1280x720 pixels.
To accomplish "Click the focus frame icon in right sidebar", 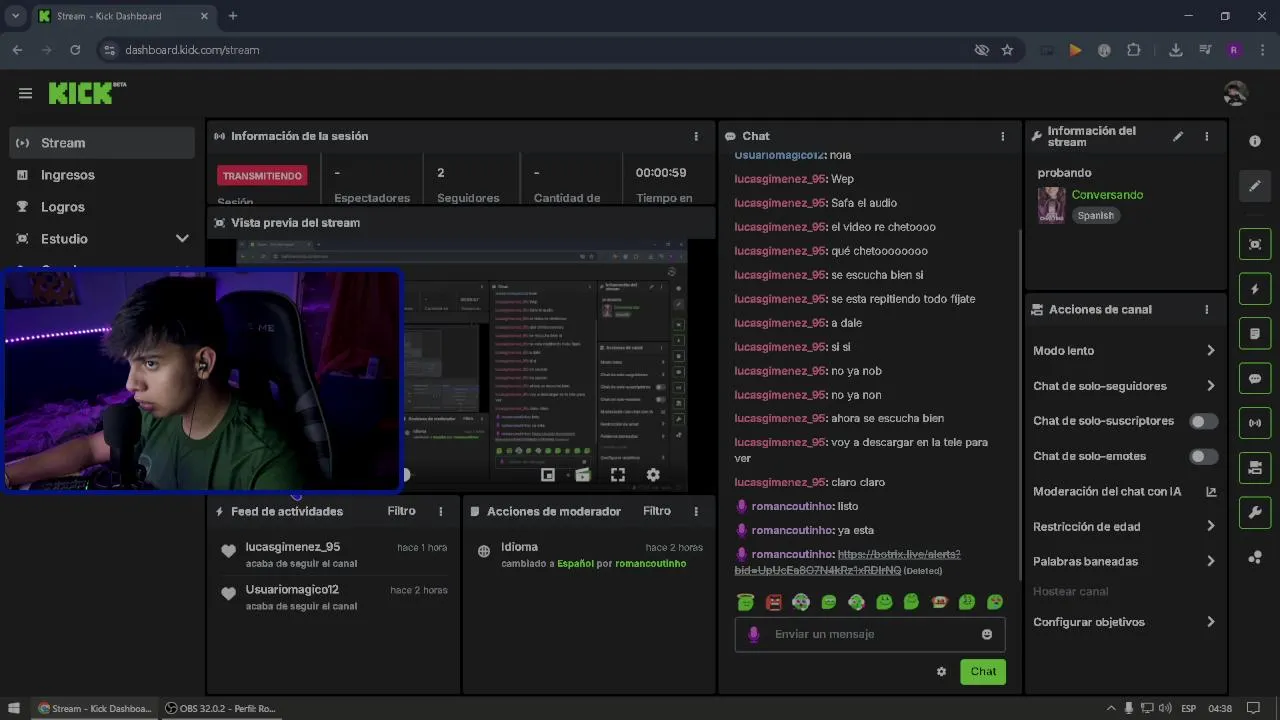I will tap(1255, 245).
